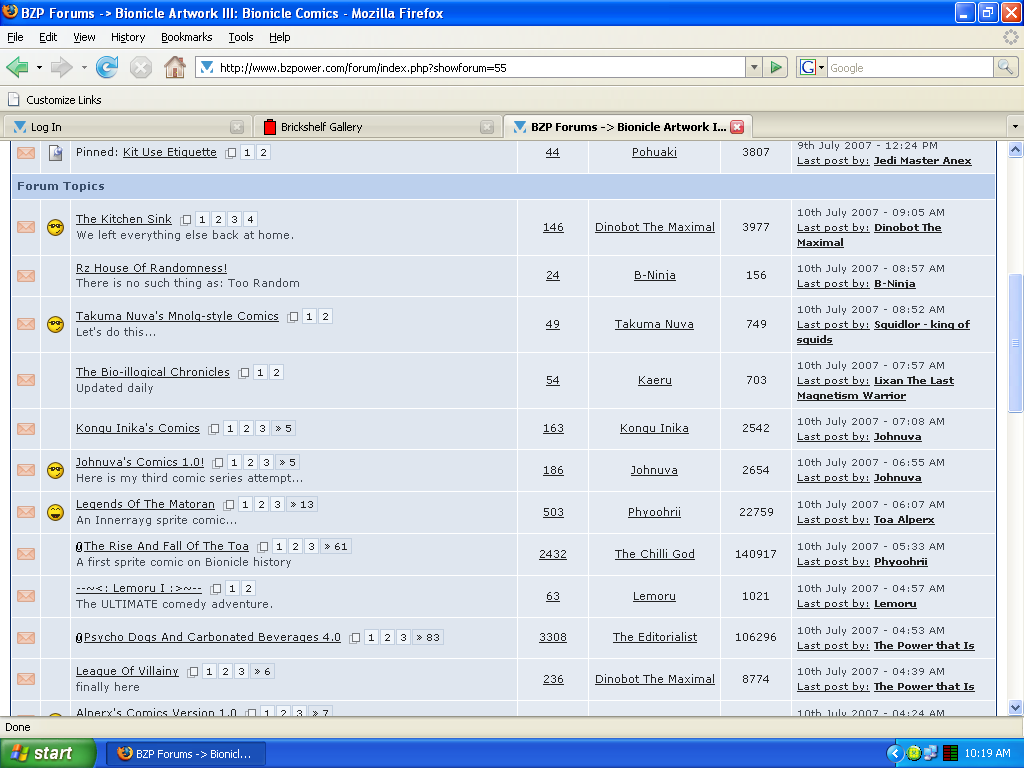Click pinned document icon for Kit Use Etiquette
The image size is (1024, 768).
(x=56, y=153)
